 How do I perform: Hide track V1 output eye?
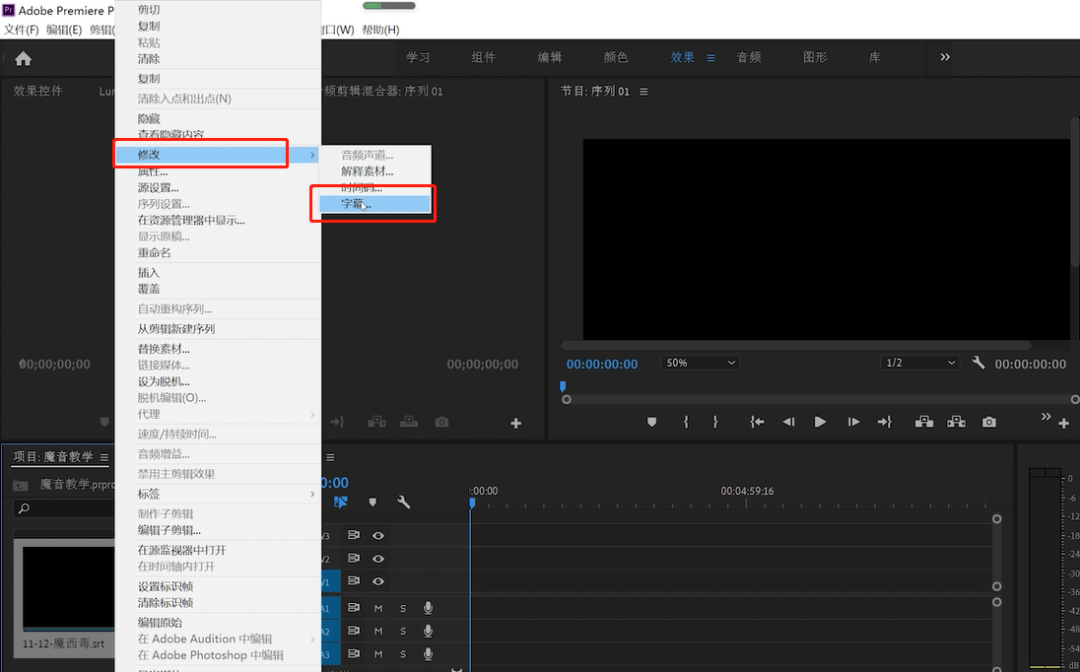pyautogui.click(x=378, y=581)
